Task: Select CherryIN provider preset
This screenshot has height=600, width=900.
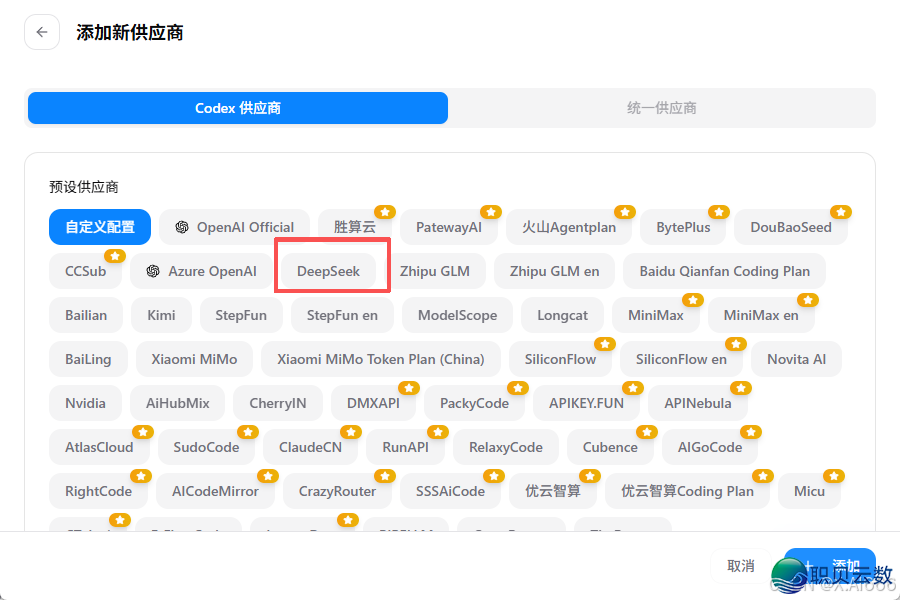Action: [278, 403]
